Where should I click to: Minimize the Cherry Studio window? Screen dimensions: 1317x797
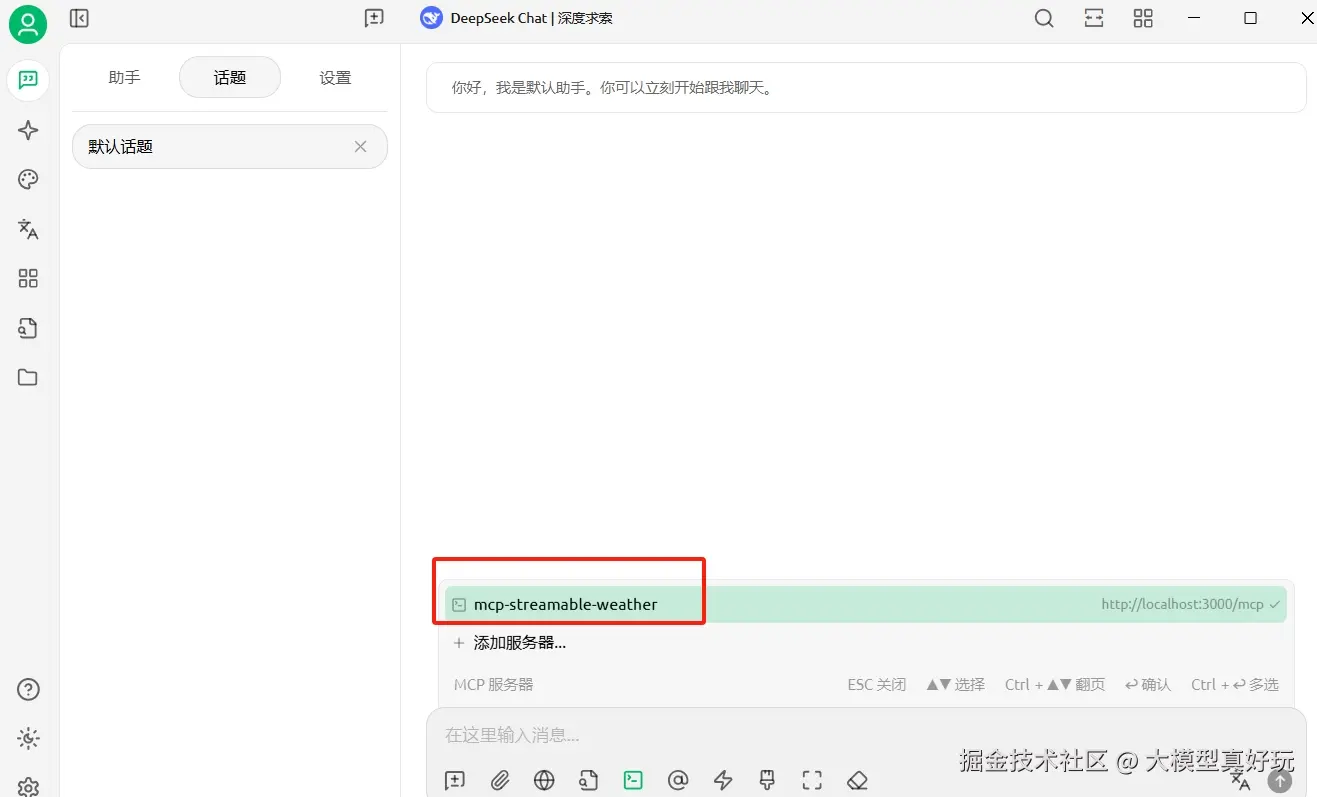tap(1193, 18)
